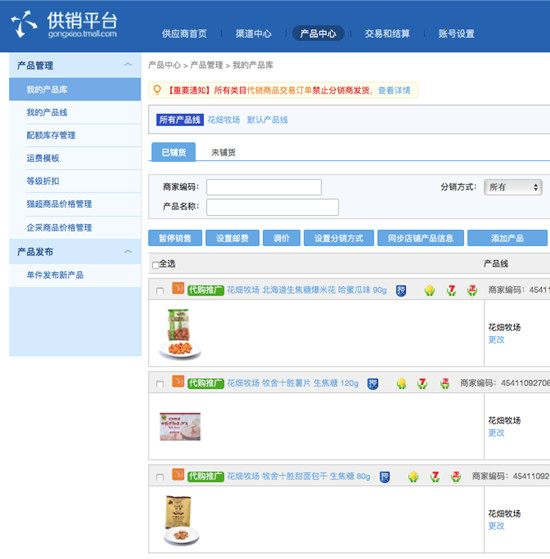The height and width of the screenshot is (559, 550).
Task: Click the 设置邮费 button
Action: (232, 238)
